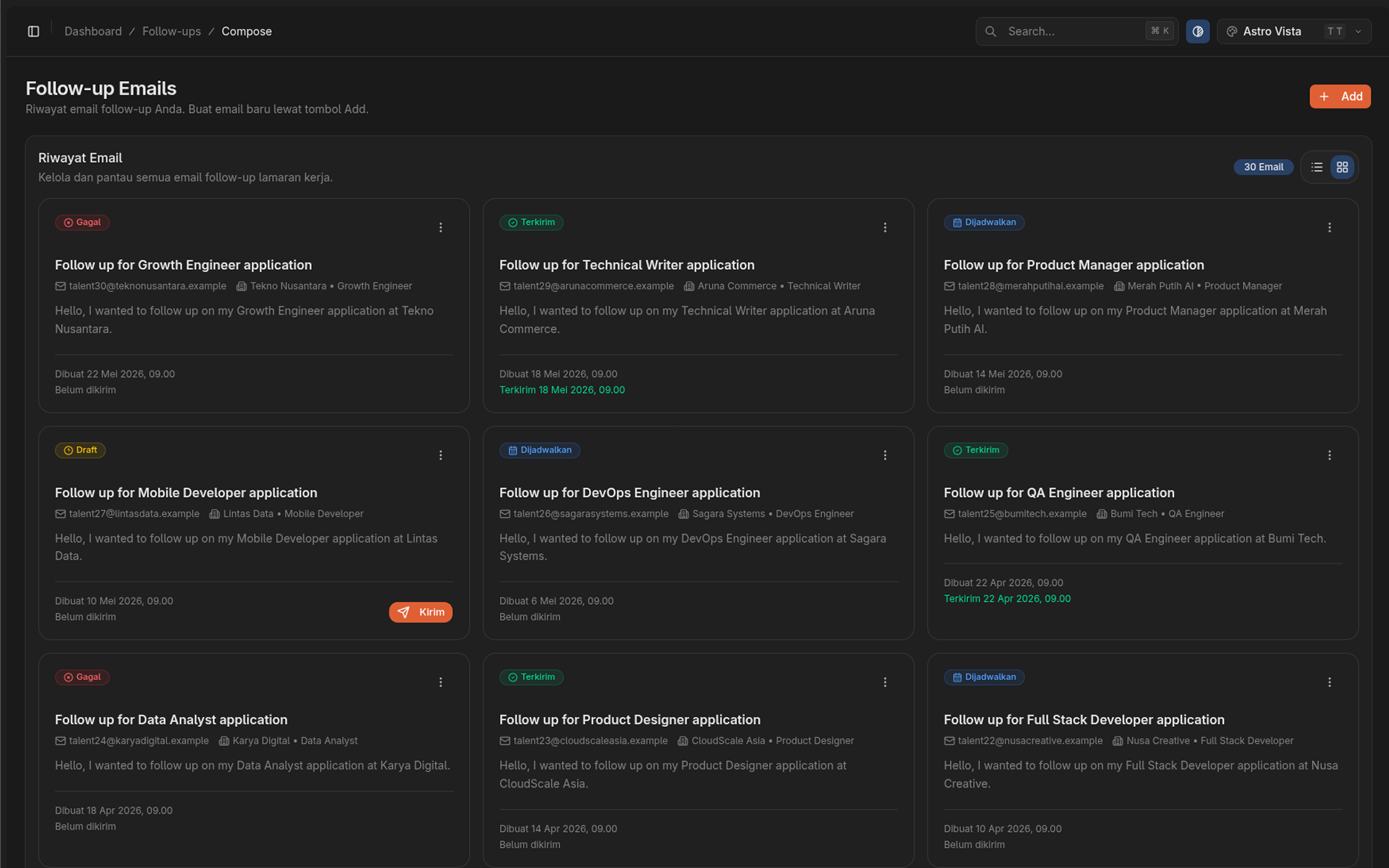Viewport: 1389px width, 868px height.
Task: Open options menu for Full Stack Developer email
Action: (x=1329, y=682)
